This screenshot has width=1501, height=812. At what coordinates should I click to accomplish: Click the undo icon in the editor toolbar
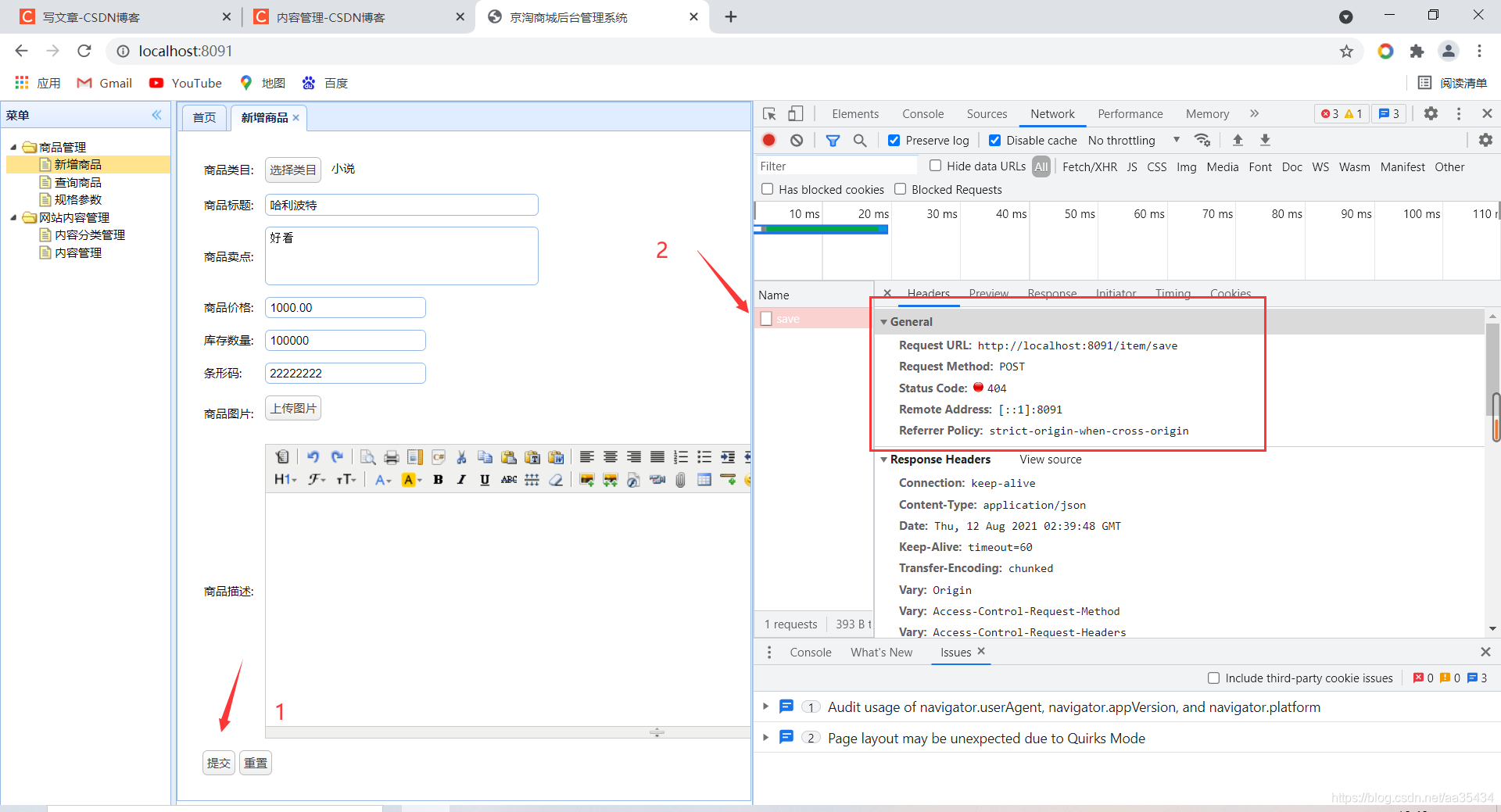[313, 457]
